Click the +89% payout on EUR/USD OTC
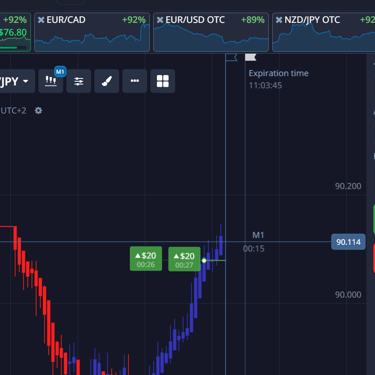The width and height of the screenshot is (375, 375). point(253,20)
